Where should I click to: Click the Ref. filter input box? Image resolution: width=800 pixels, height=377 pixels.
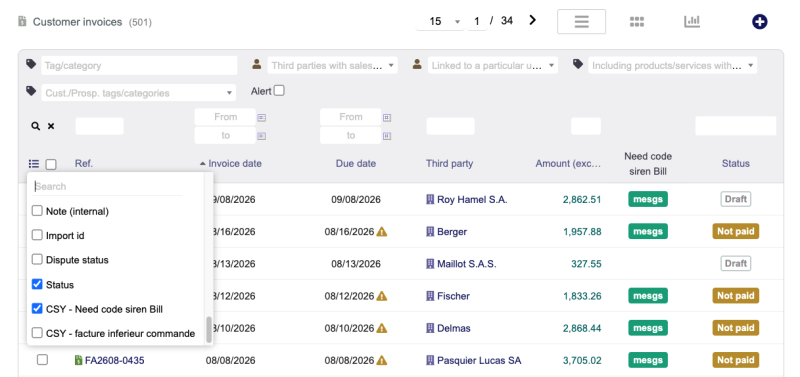click(99, 126)
